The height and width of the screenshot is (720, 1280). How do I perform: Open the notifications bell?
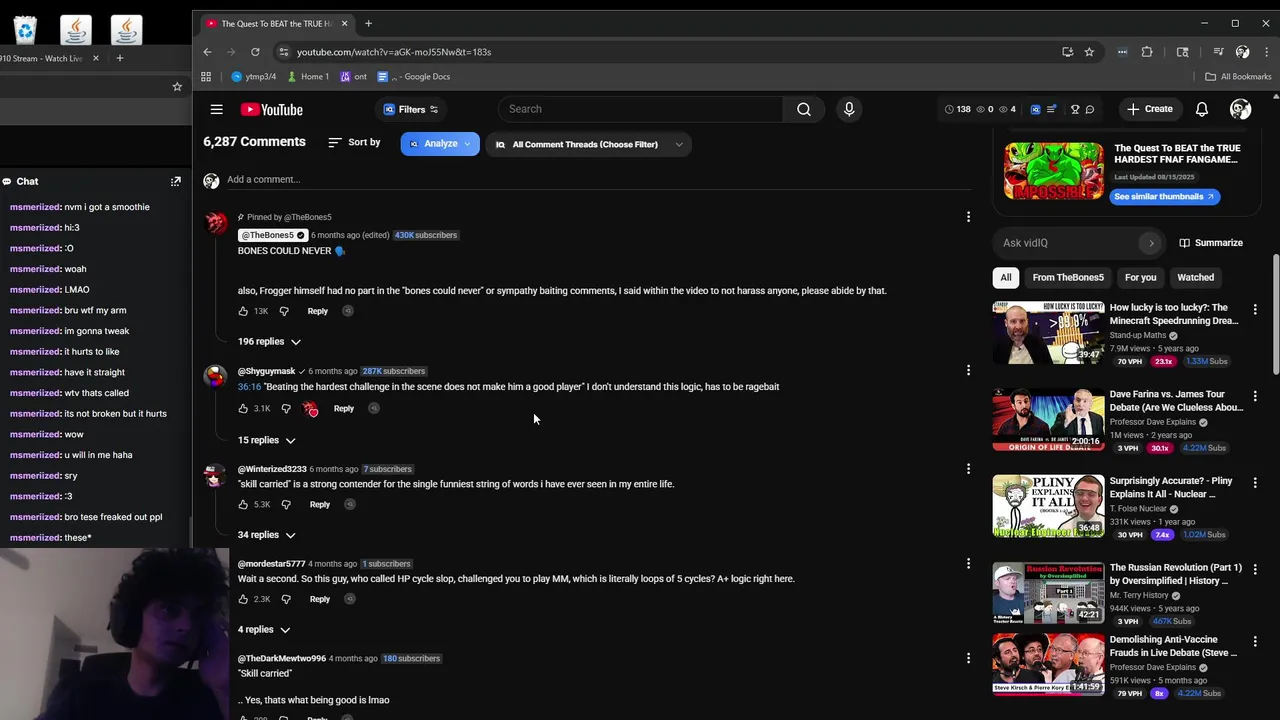point(1202,109)
